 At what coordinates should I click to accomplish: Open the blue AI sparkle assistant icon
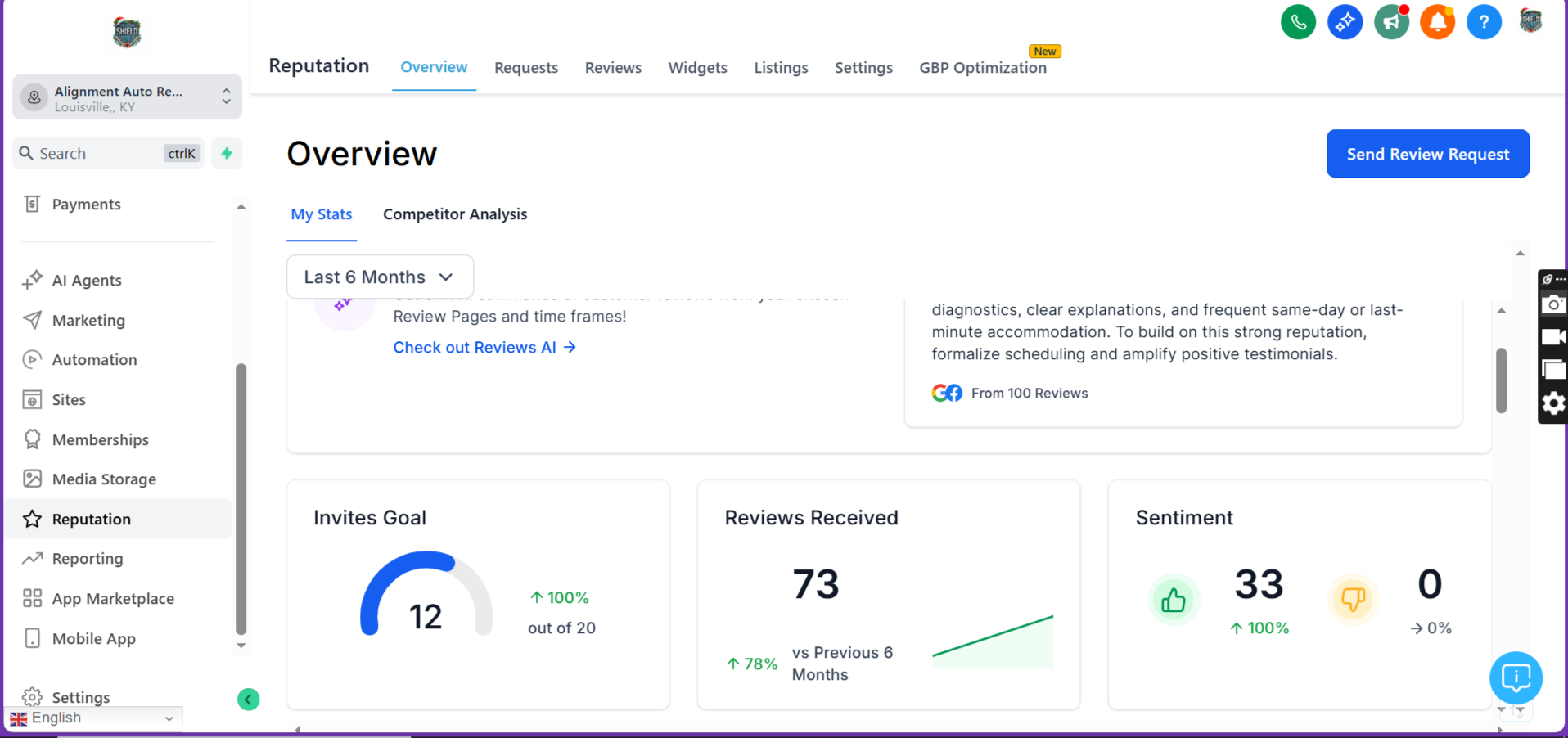pyautogui.click(x=1345, y=22)
